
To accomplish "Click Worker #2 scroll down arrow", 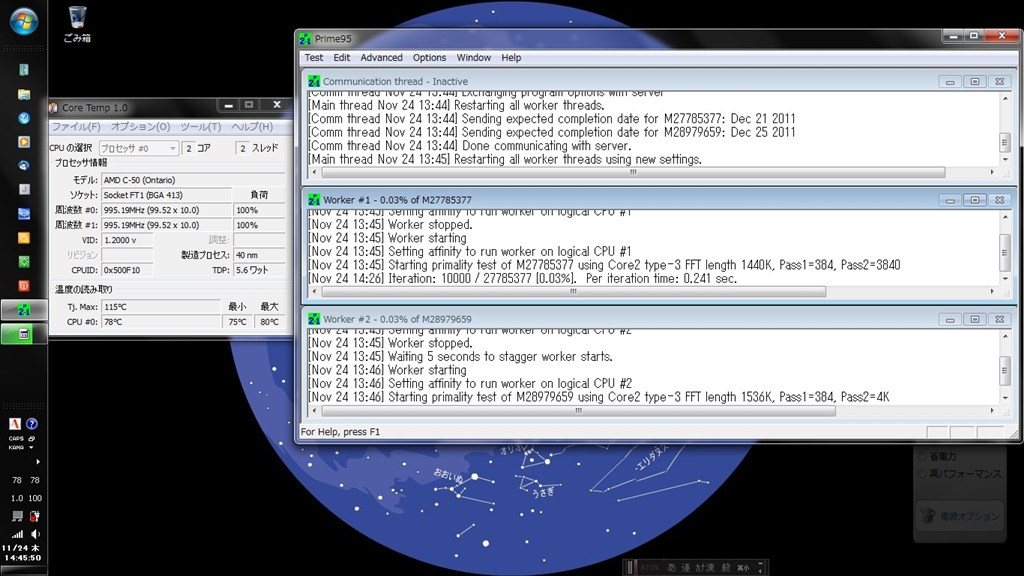I will (1005, 398).
